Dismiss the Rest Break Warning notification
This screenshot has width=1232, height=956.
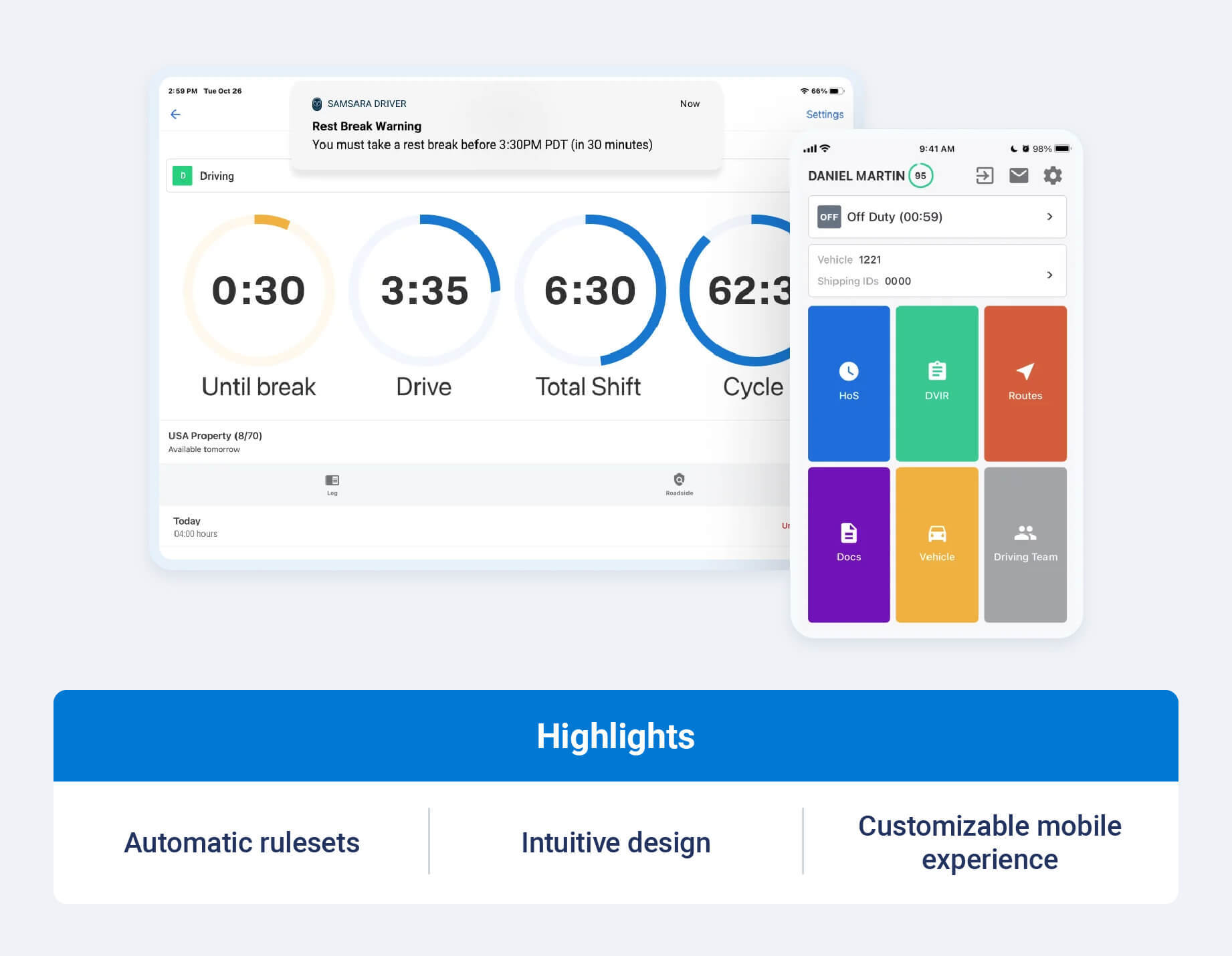[x=505, y=127]
